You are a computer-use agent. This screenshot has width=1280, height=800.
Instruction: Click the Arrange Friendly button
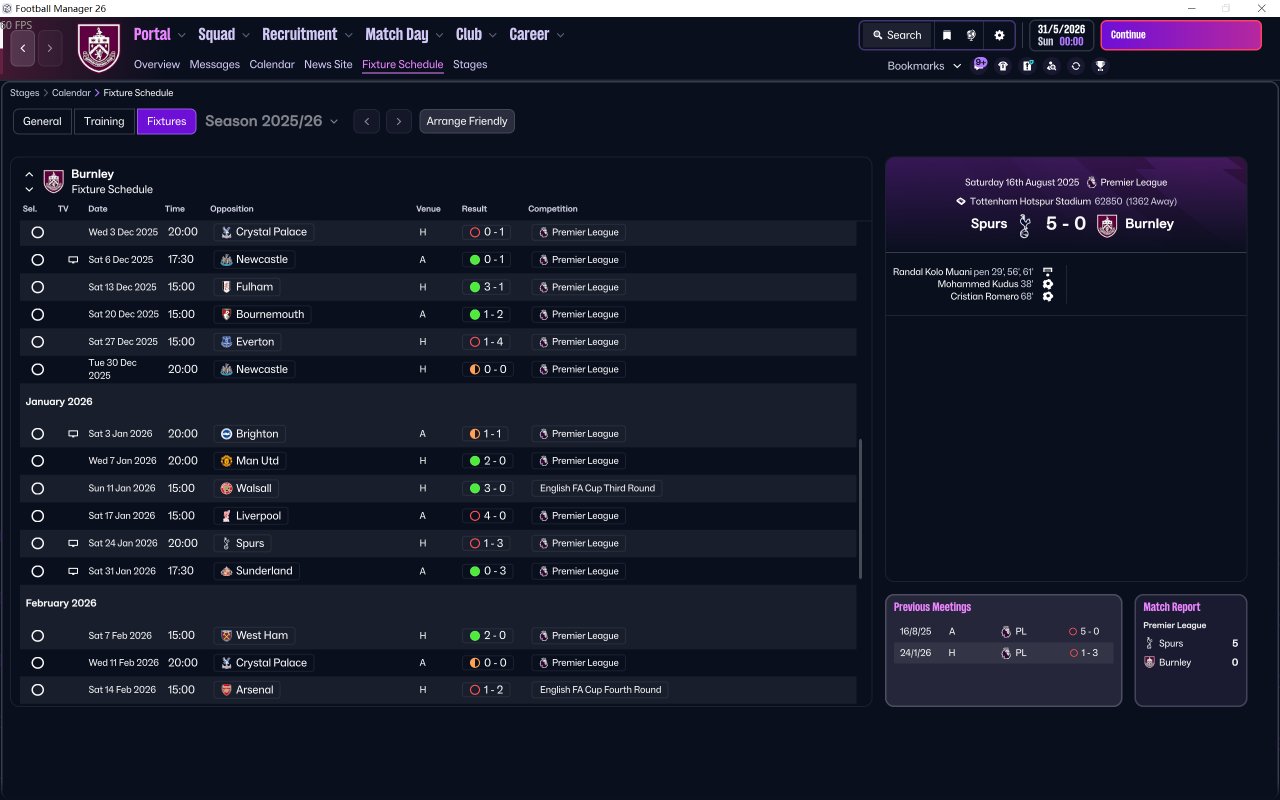pos(467,121)
